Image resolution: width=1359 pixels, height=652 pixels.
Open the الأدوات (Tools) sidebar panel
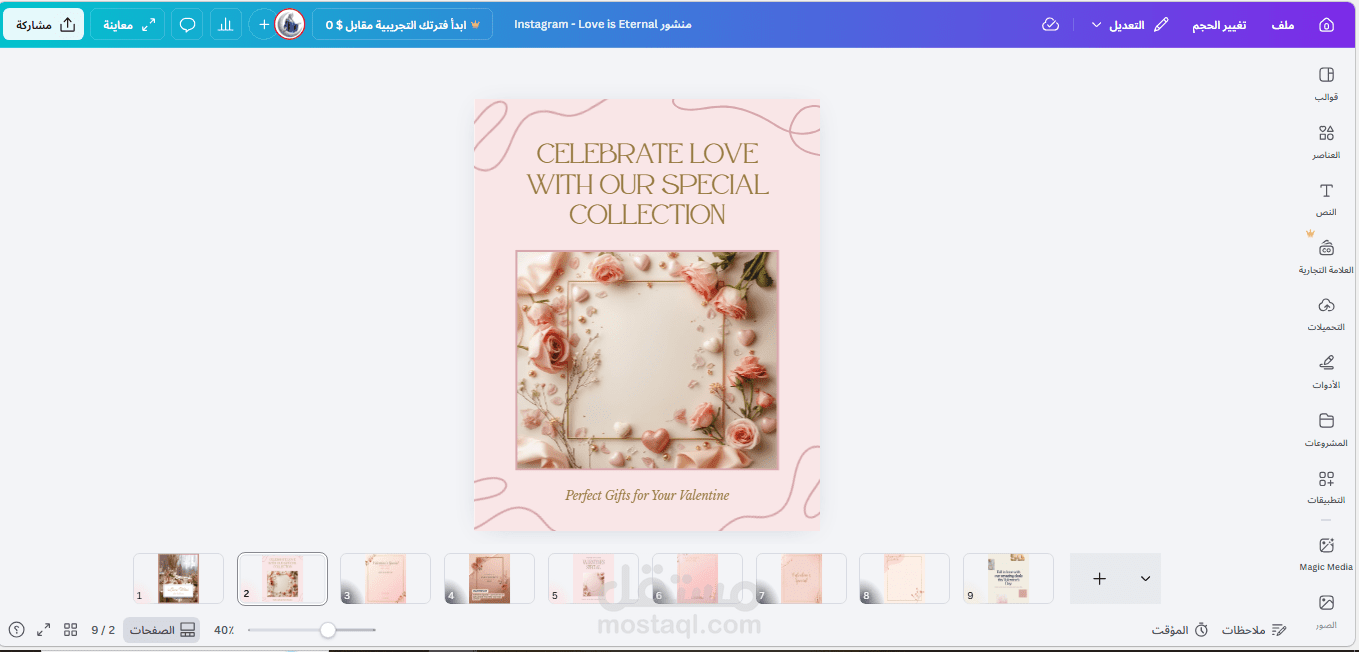point(1326,371)
